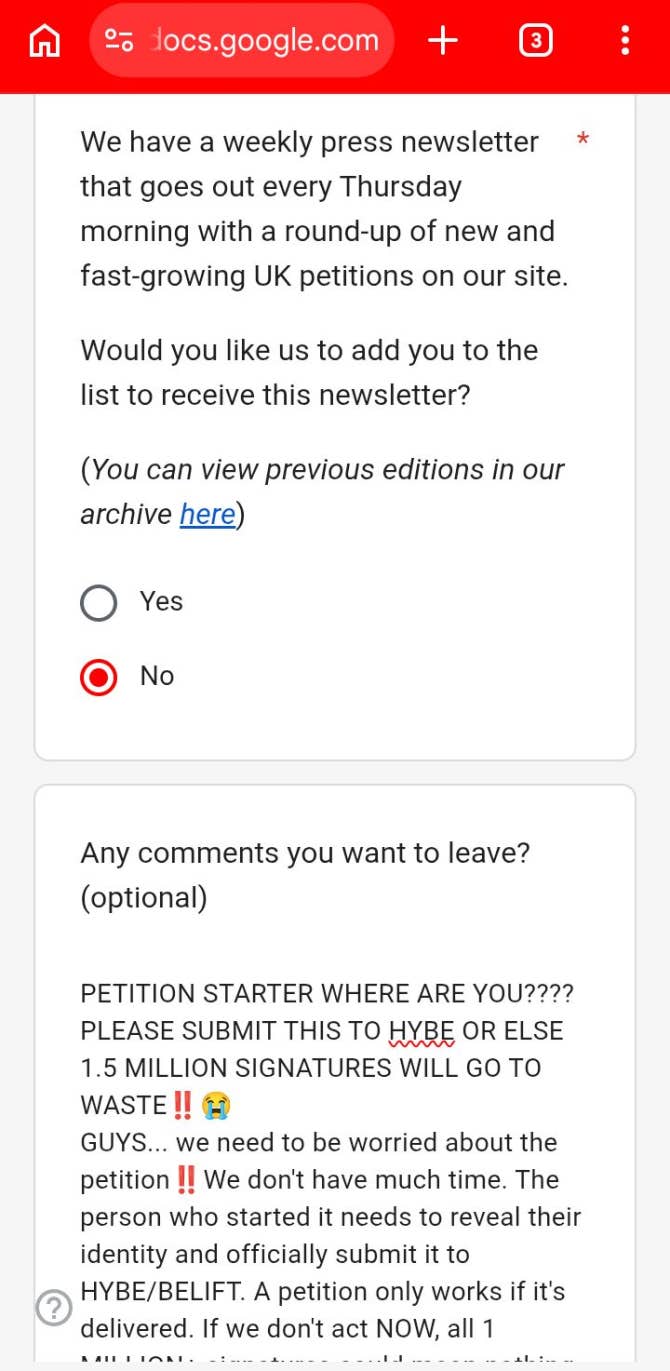Open tab switcher showing 3 tabs
Image resolution: width=670 pixels, height=1371 pixels.
coord(536,41)
